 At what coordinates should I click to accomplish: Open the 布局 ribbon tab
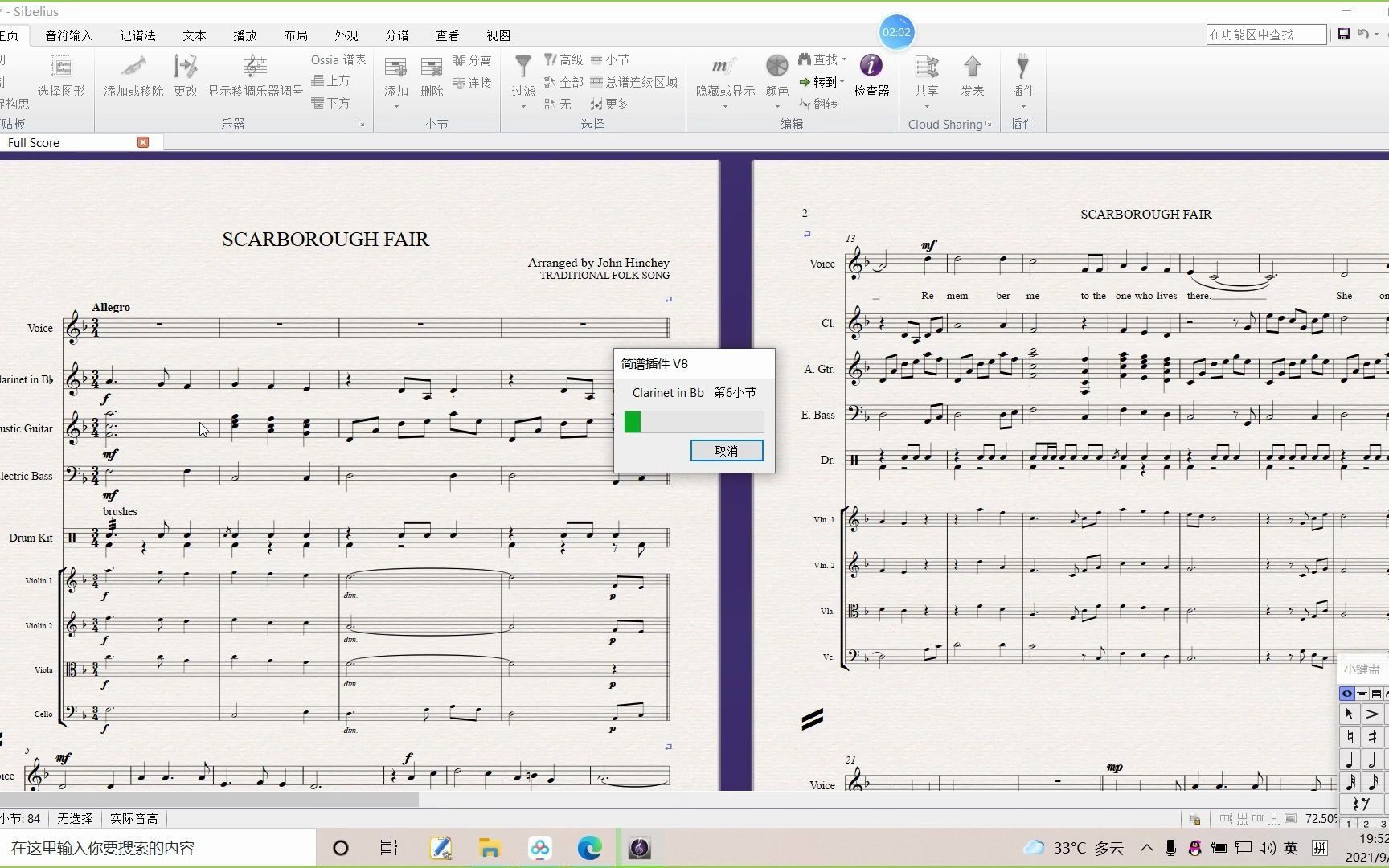(x=296, y=35)
